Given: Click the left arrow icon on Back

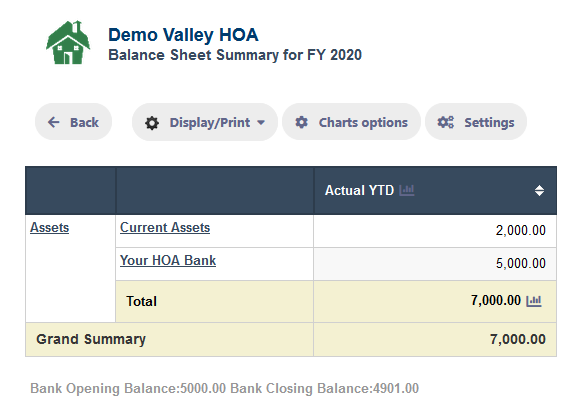Looking at the screenshot, I should 54,122.
